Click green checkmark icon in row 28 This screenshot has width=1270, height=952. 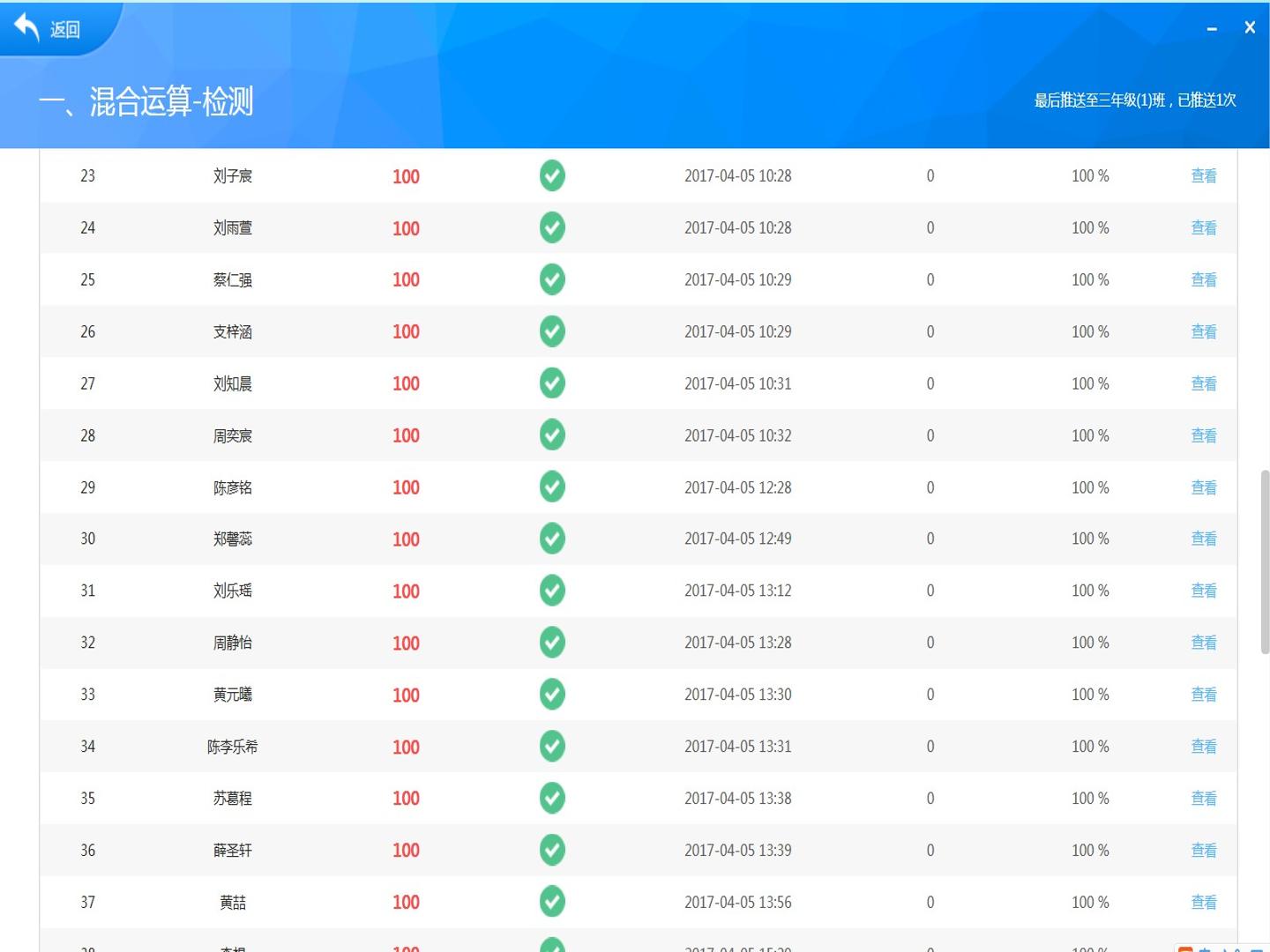coord(552,435)
